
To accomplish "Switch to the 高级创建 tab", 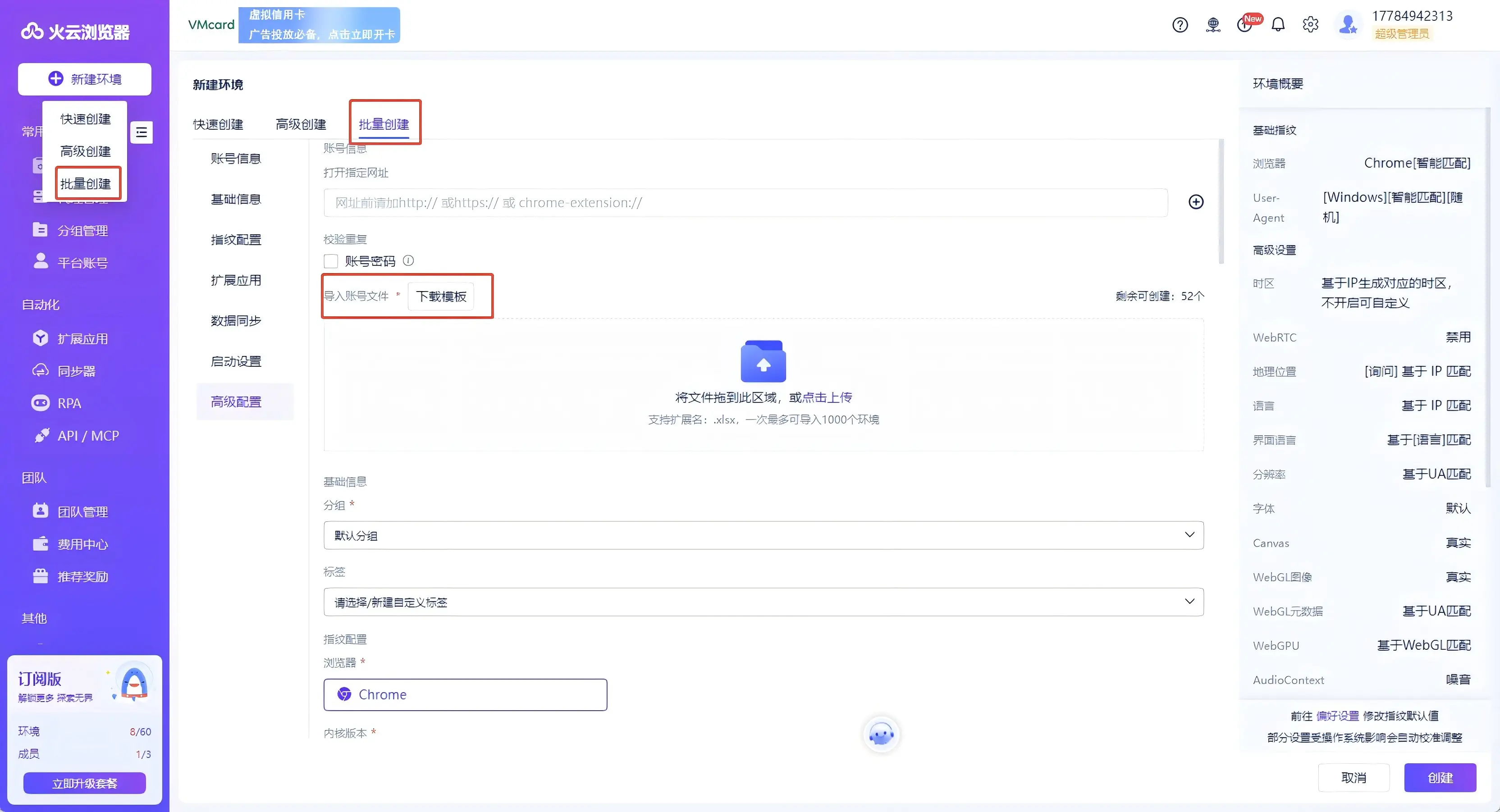I will pos(301,124).
